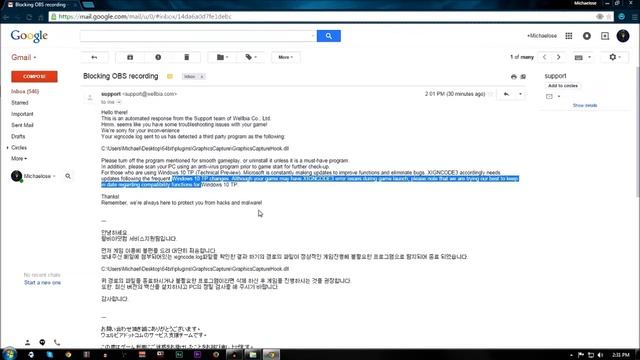Viewport: 640px width, 360px height.
Task: Click the Google+ share box icon
Action: point(605,36)
